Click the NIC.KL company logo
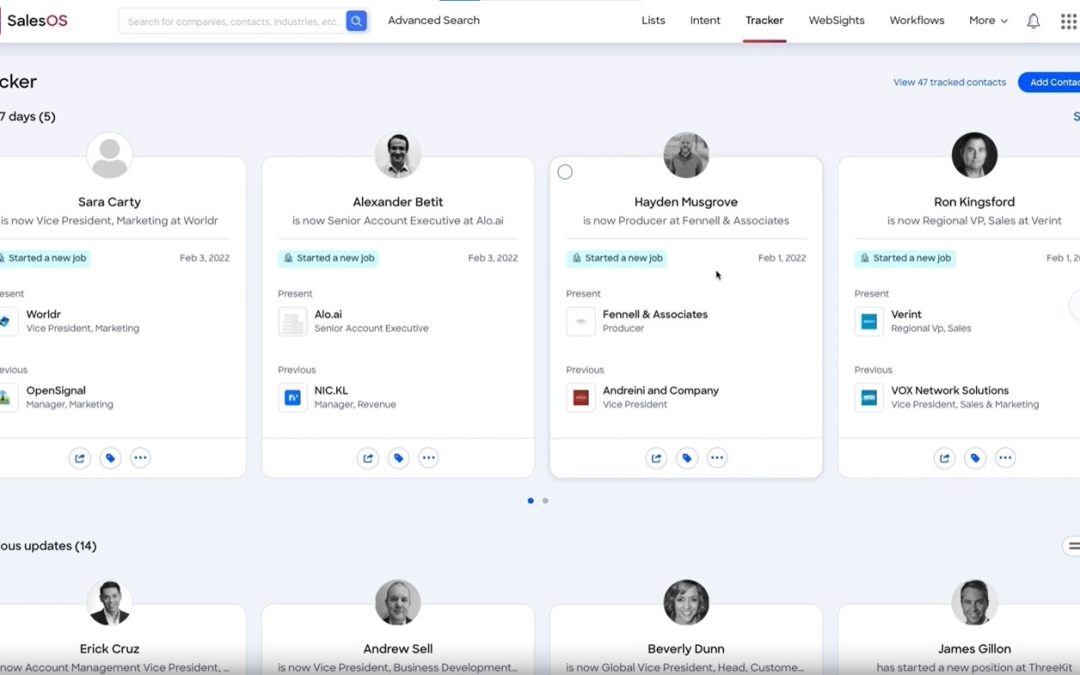Viewport: 1080px width, 675px height. point(293,397)
